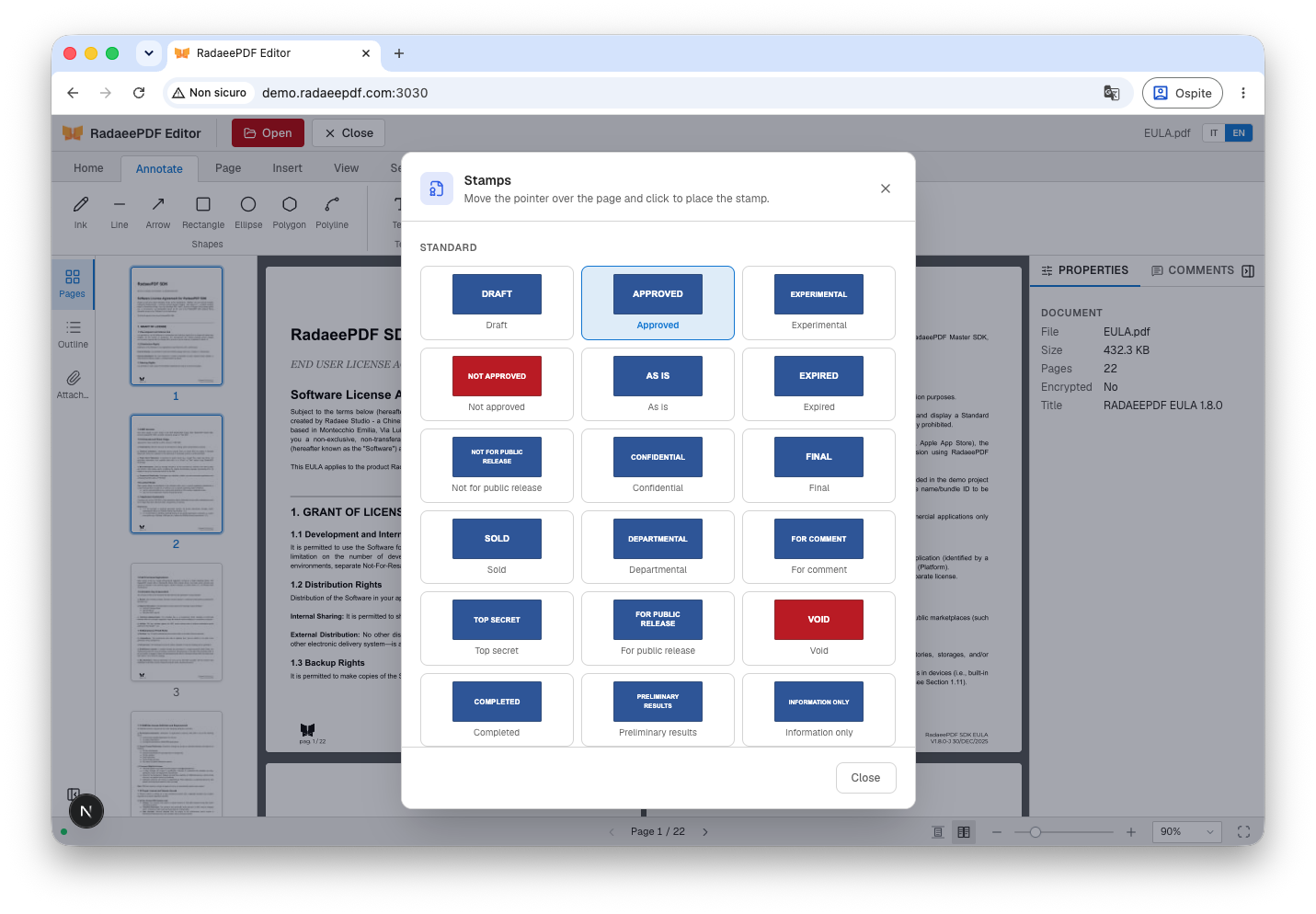Pick the Information only stamp
Image resolution: width=1316 pixels, height=914 pixels.
tap(818, 710)
